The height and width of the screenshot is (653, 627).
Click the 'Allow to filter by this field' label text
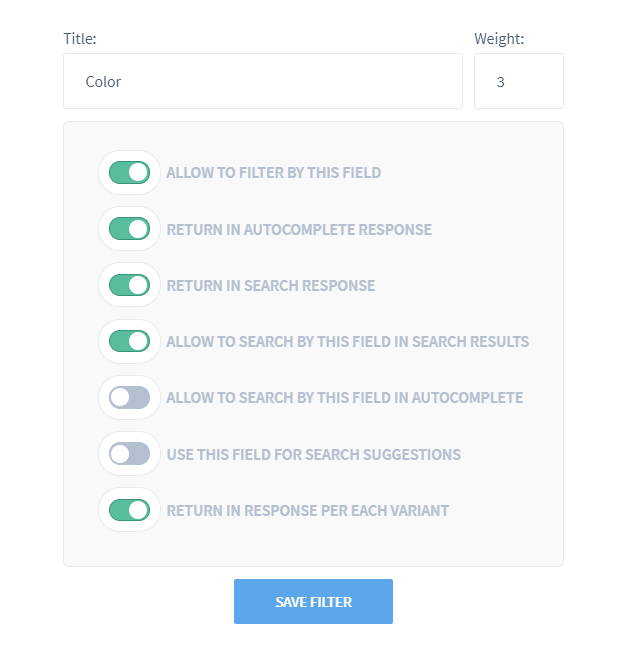tap(274, 173)
